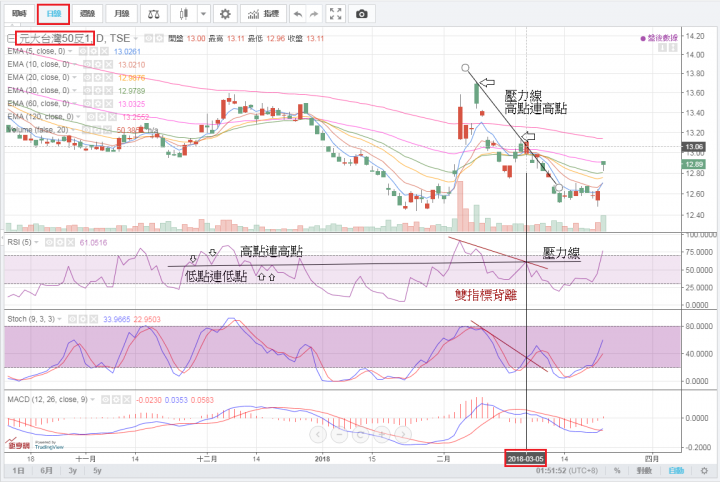Image resolution: width=720 pixels, height=482 pixels.
Task: Switch to the 週線 weekly tab
Action: tap(87, 15)
